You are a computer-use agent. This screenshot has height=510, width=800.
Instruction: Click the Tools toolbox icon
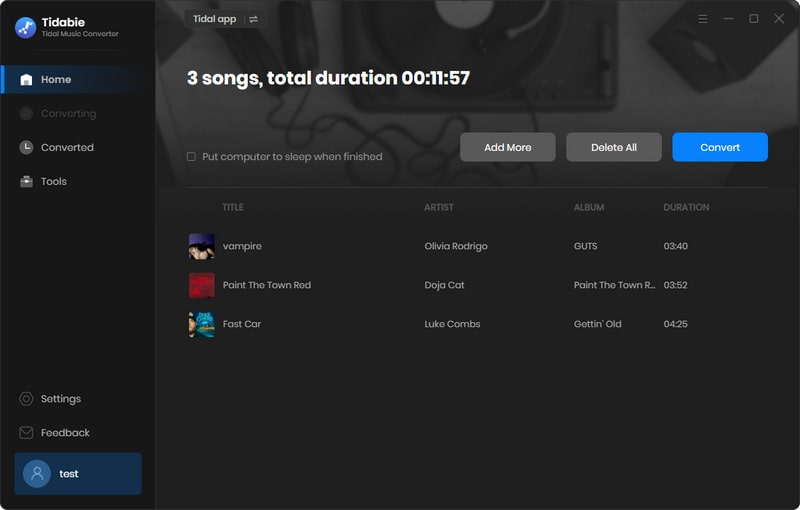(x=26, y=182)
